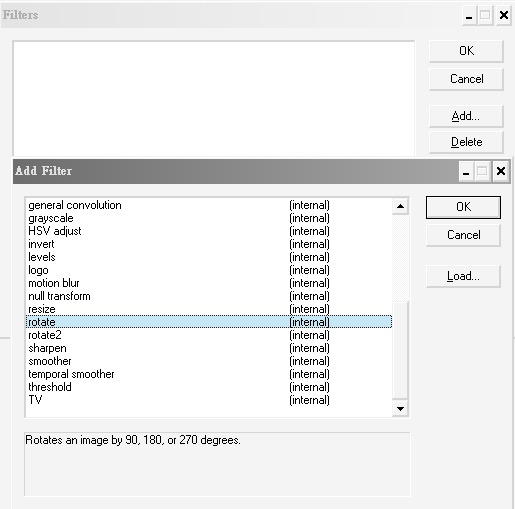Cancel the Add Filter dialog
Viewport: 515px width, 509px height.
click(463, 235)
